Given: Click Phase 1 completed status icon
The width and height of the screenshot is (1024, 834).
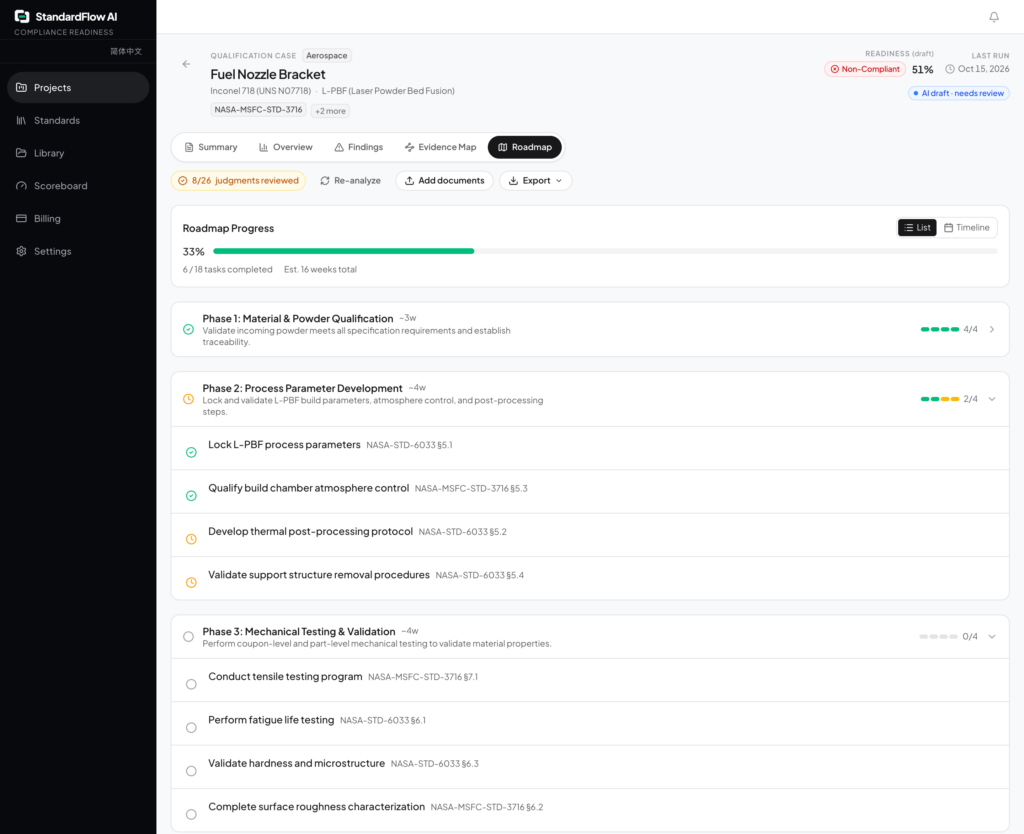Looking at the screenshot, I should (188, 329).
